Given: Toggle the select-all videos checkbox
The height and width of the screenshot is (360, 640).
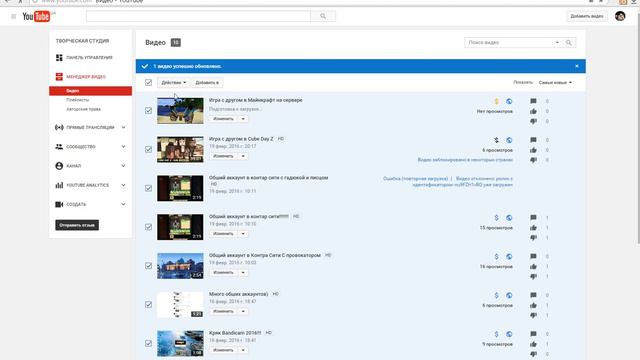Looking at the screenshot, I should [x=148, y=82].
